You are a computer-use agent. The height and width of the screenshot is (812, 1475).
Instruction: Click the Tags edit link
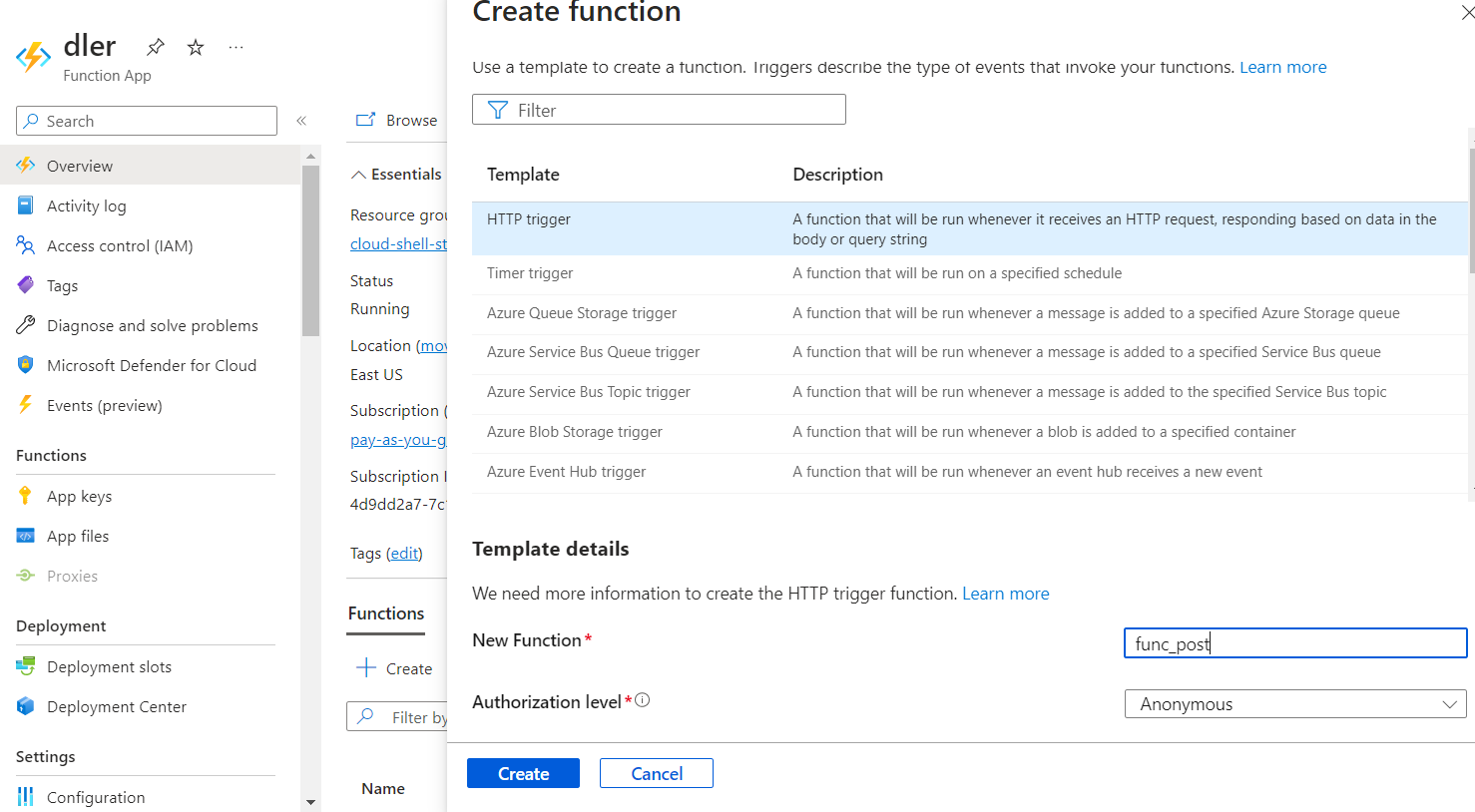[404, 554]
